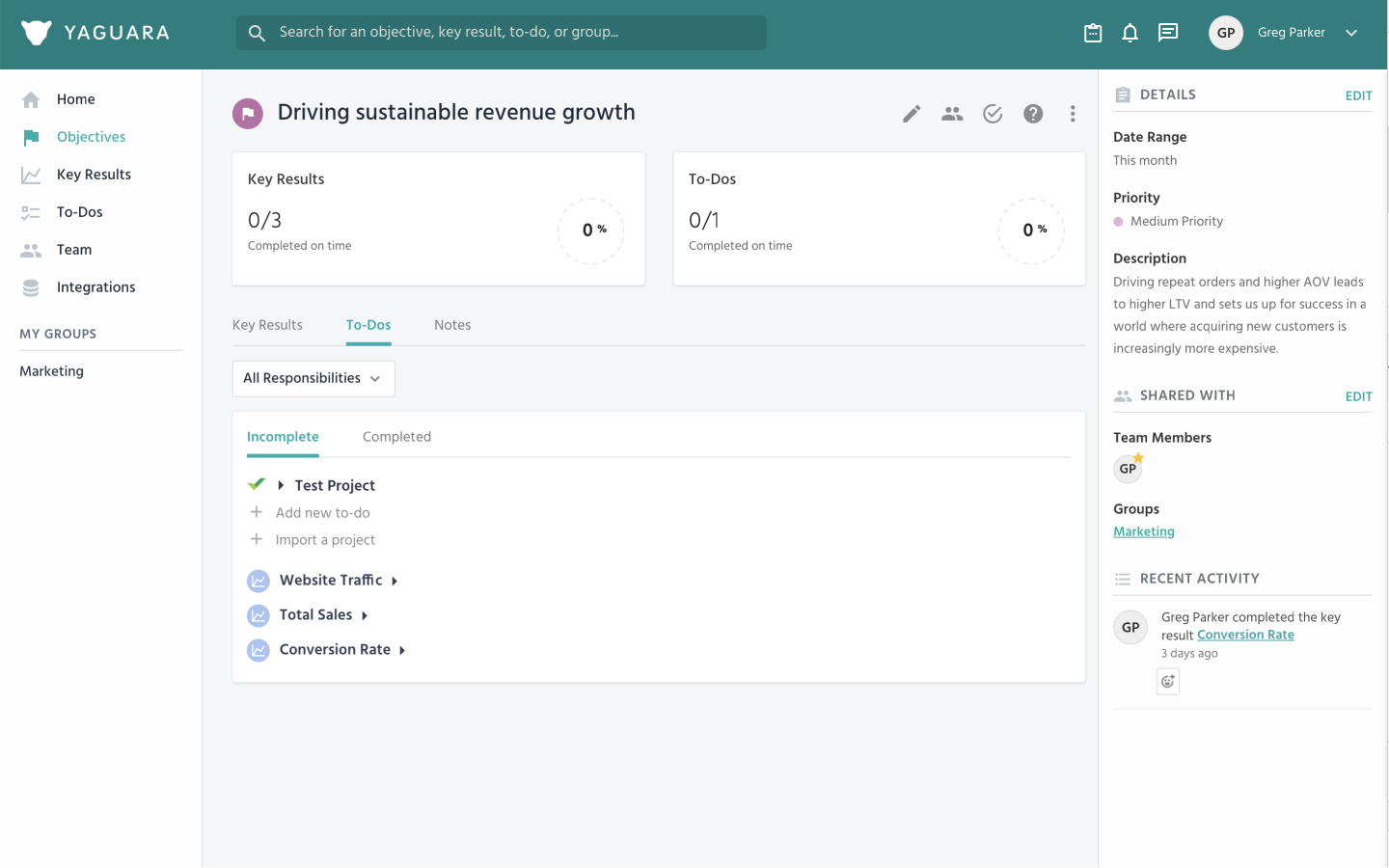The image size is (1389, 868).
Task: Click the search objectives input field
Action: pyautogui.click(x=502, y=33)
